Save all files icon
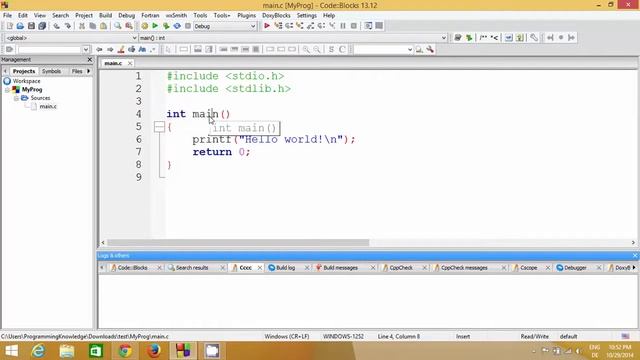The image size is (640, 360). (x=42, y=26)
